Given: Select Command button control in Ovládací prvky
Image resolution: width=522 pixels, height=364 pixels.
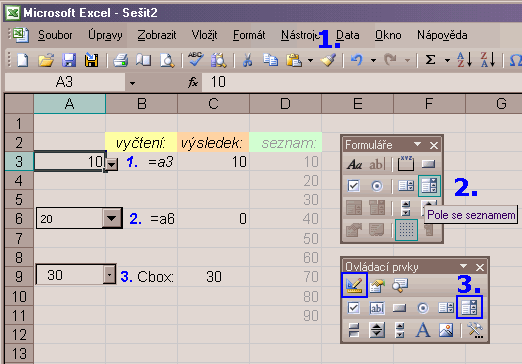Looking at the screenshot, I should click(400, 308).
